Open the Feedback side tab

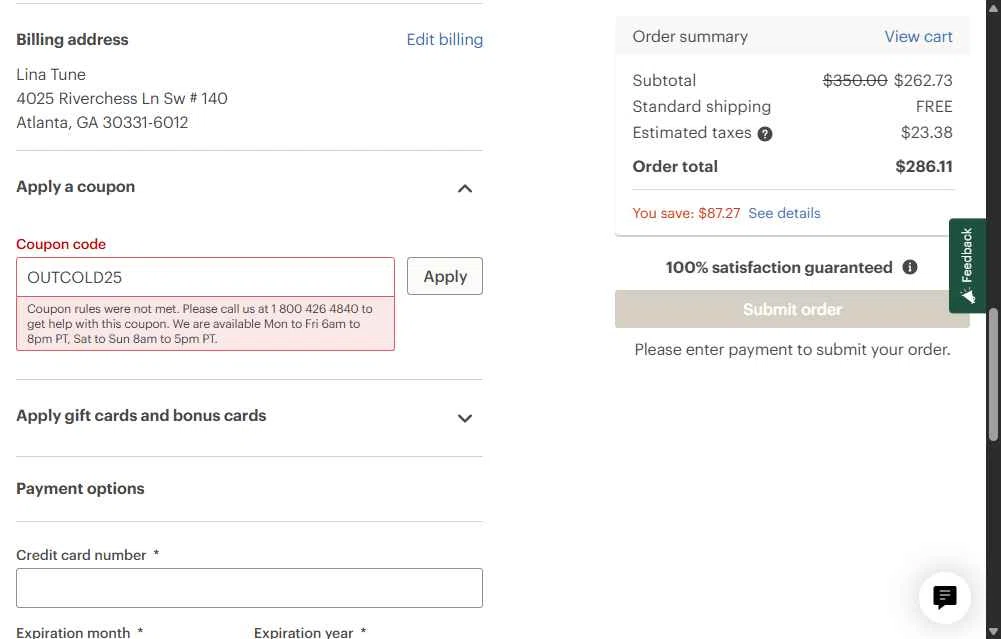[x=967, y=265]
